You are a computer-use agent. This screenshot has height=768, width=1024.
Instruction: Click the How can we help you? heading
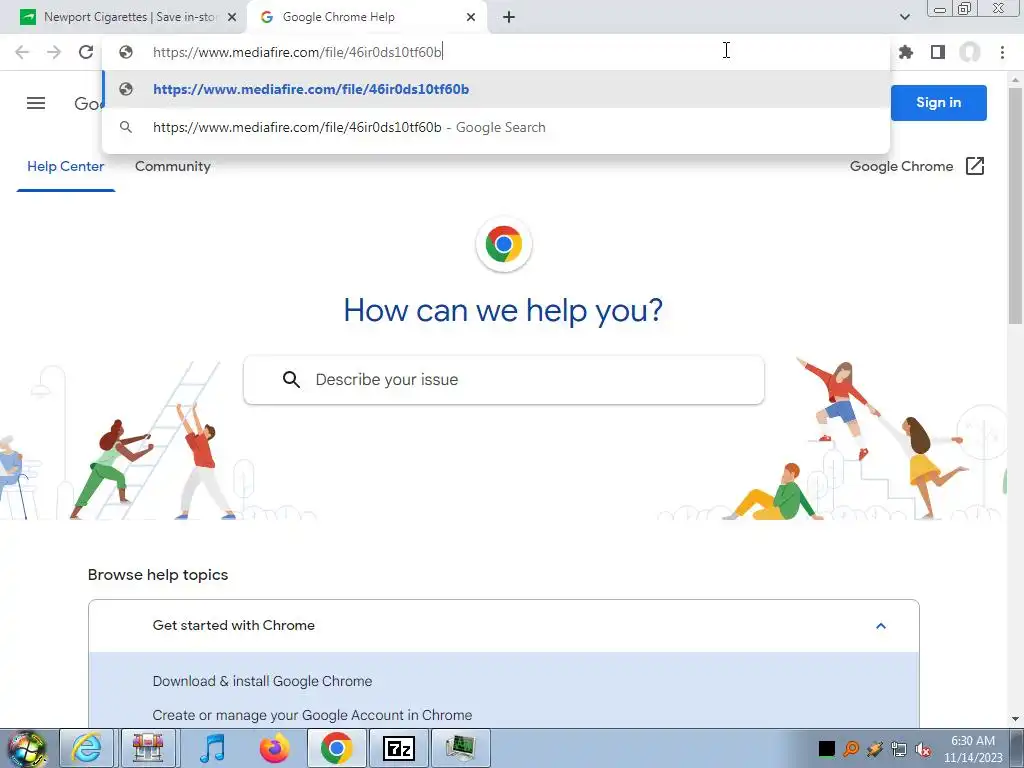503,310
